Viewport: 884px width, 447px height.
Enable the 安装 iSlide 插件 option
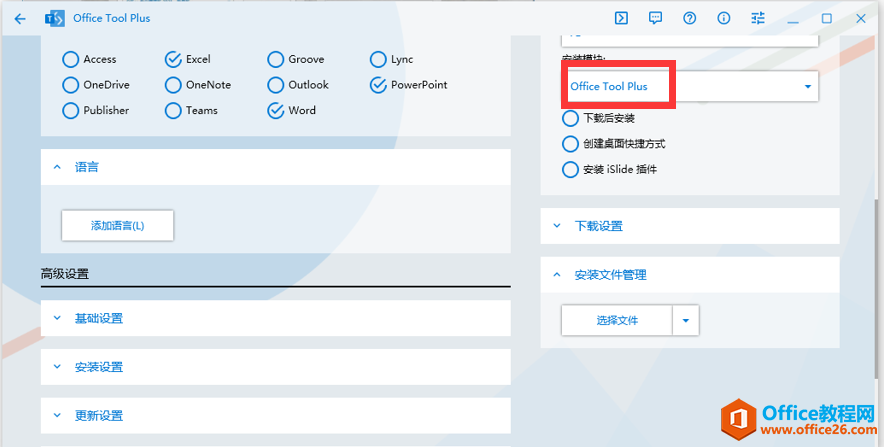[x=571, y=169]
